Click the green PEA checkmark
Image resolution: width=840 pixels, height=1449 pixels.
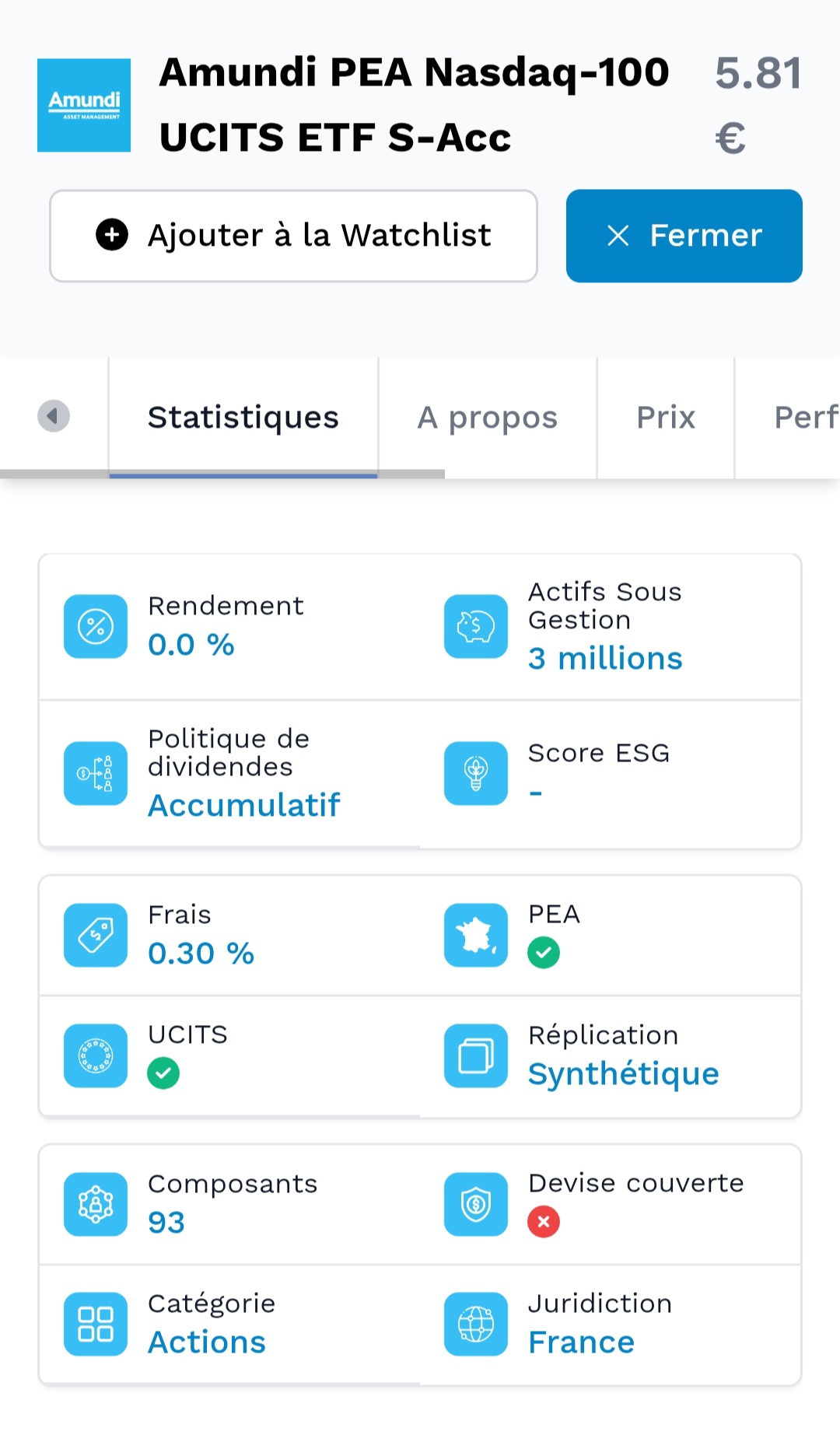[x=544, y=953]
